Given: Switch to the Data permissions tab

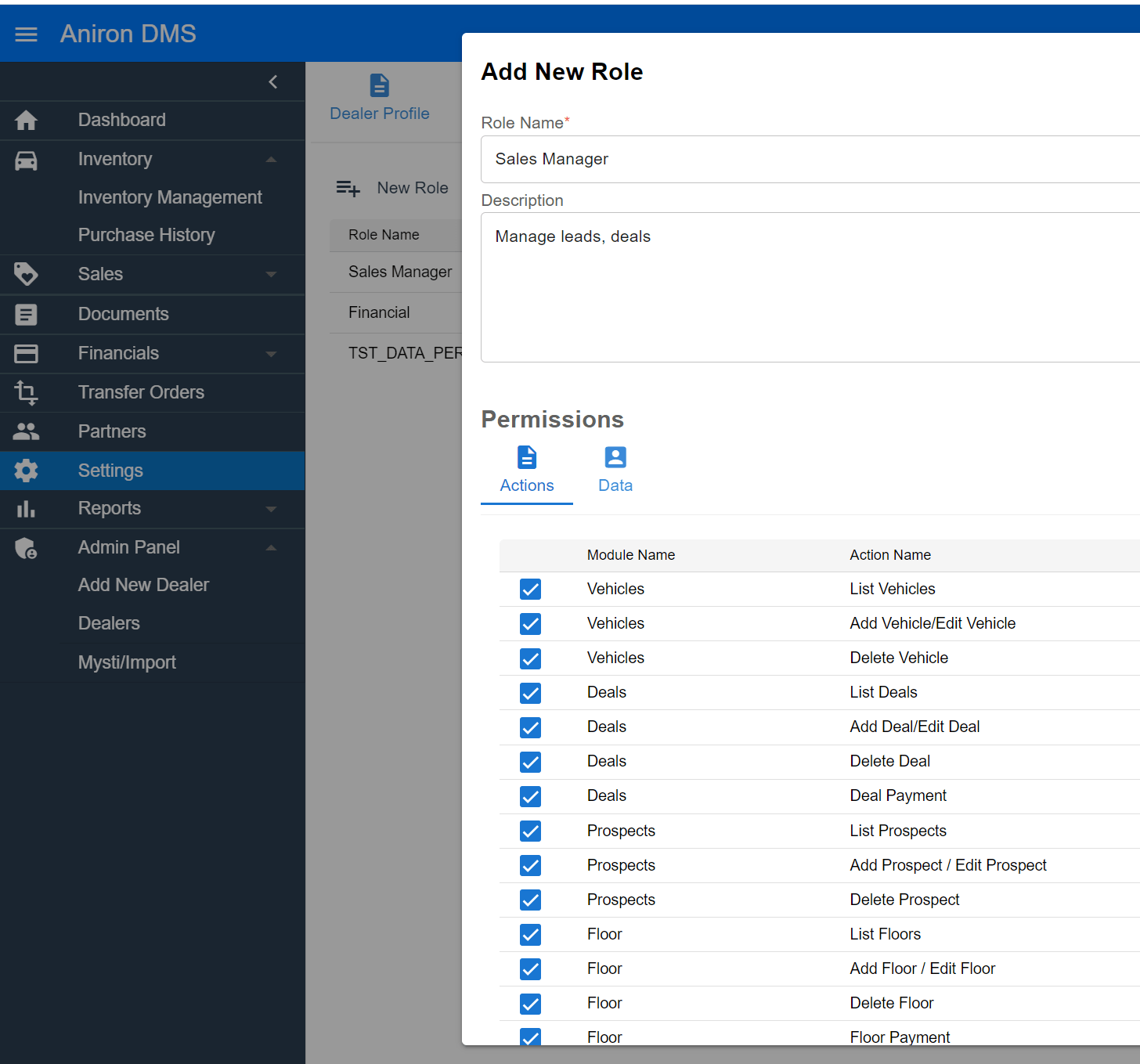Looking at the screenshot, I should click(615, 471).
